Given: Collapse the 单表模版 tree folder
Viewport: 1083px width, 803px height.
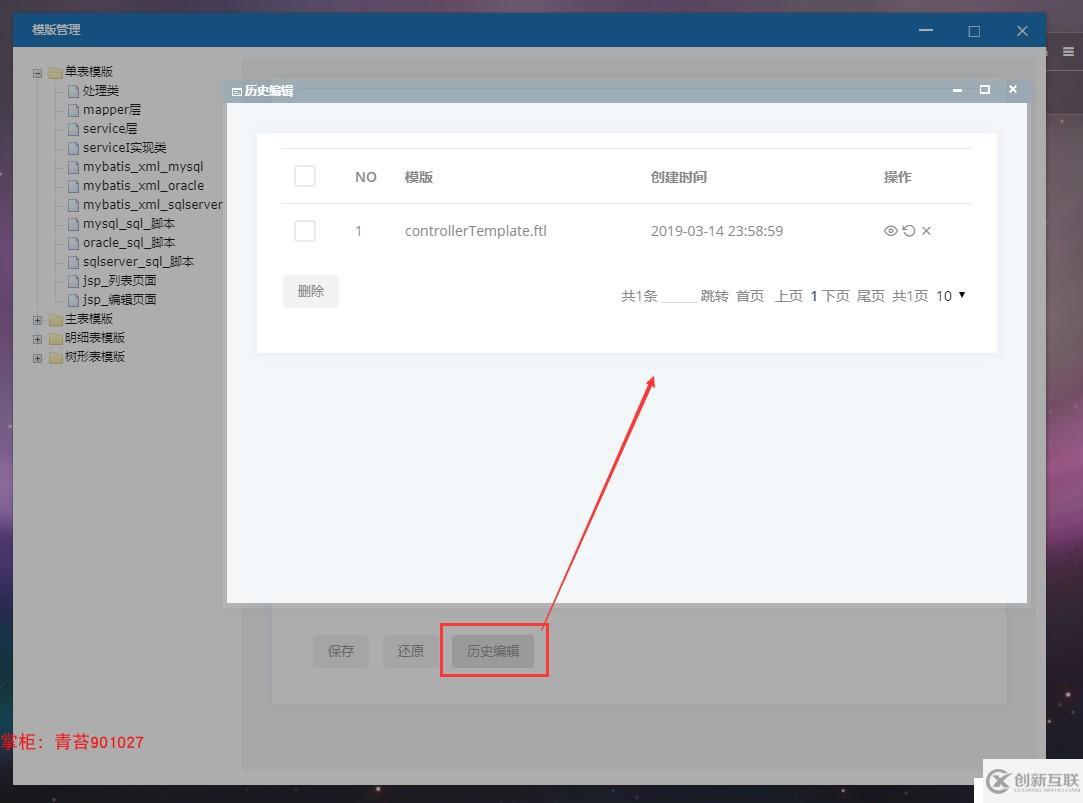Looking at the screenshot, I should 37,72.
